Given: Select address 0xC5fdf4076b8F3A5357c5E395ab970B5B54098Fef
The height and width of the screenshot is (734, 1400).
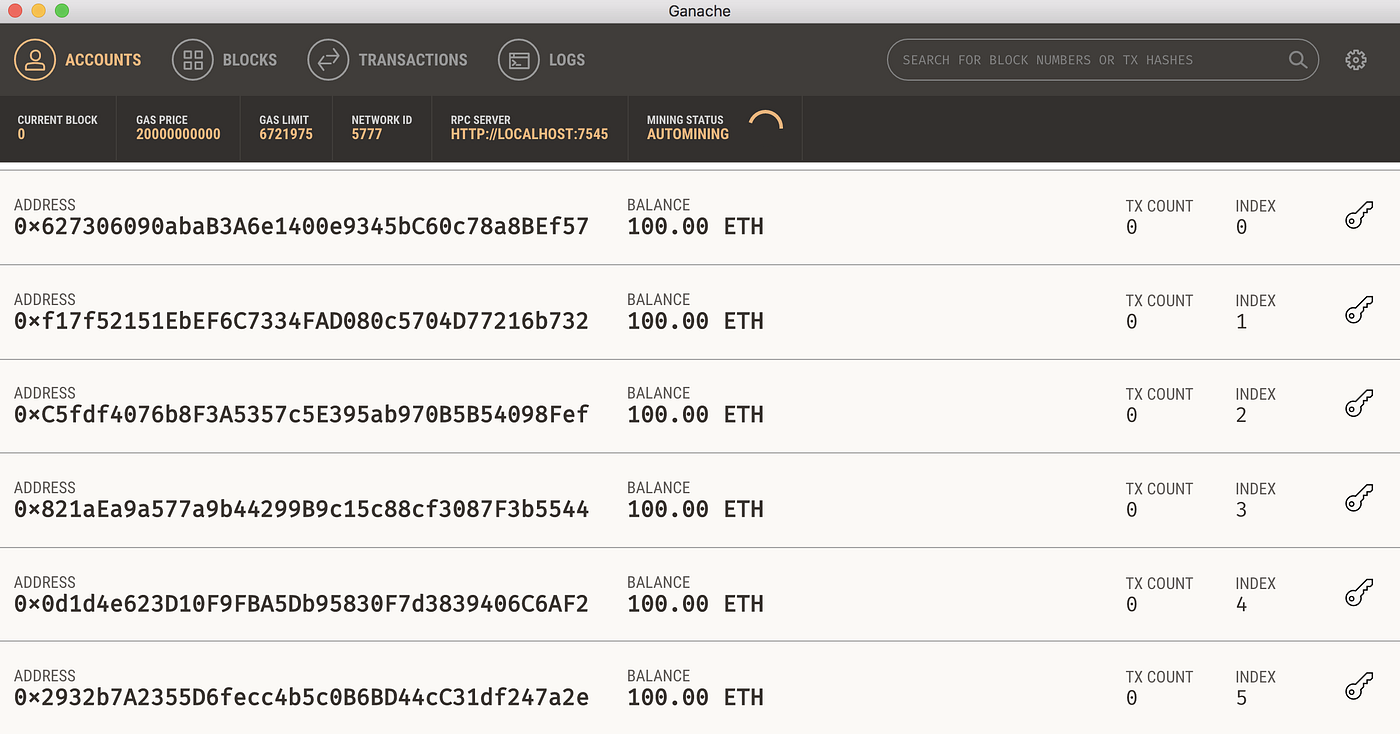Looking at the screenshot, I should click(301, 414).
